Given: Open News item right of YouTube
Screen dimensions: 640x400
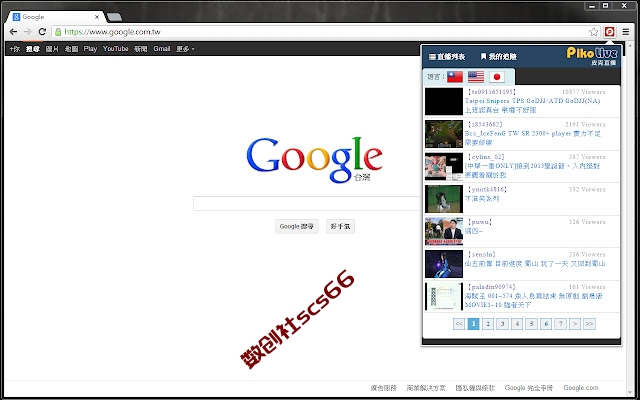Looking at the screenshot, I should point(140,49).
